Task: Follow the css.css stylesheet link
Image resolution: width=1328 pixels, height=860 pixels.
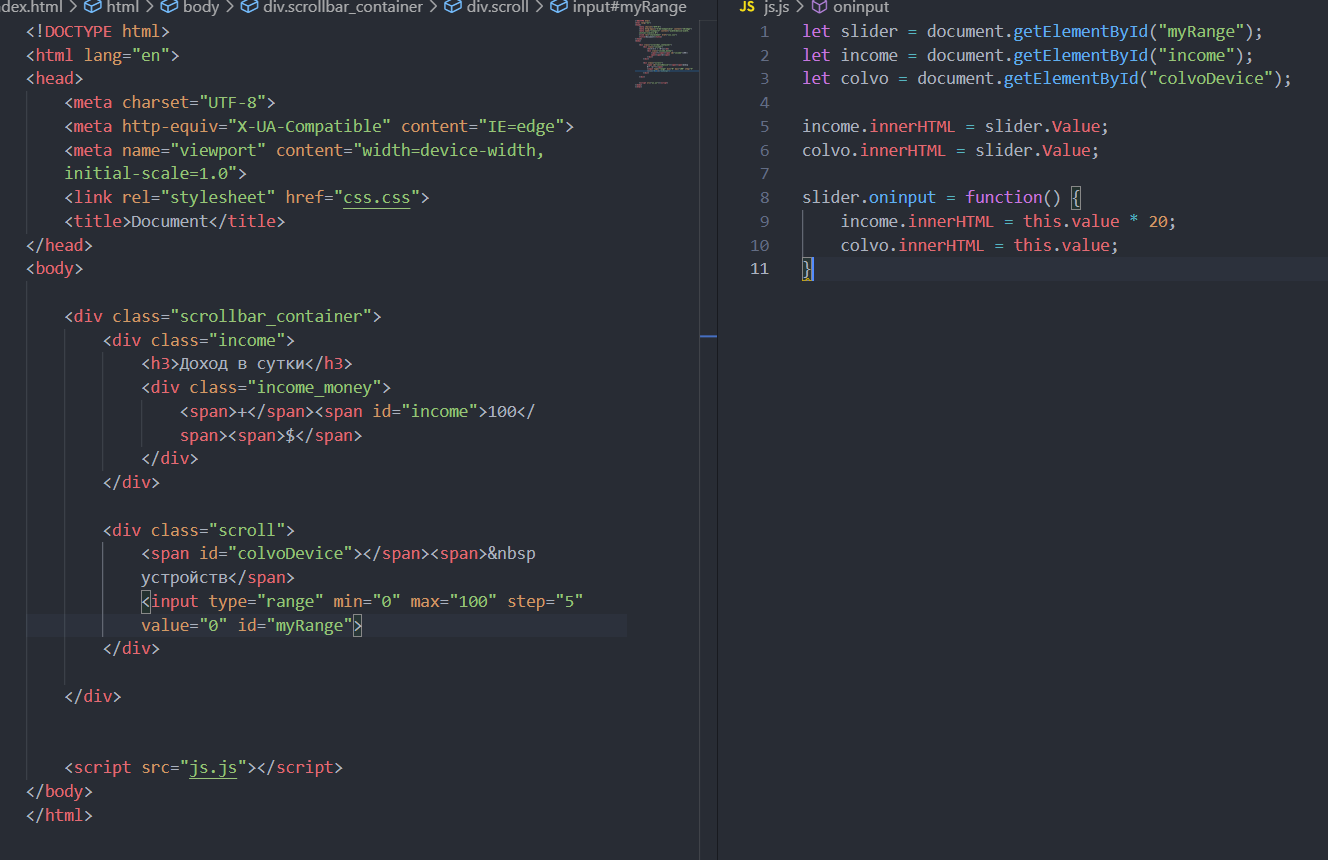Action: click(377, 197)
